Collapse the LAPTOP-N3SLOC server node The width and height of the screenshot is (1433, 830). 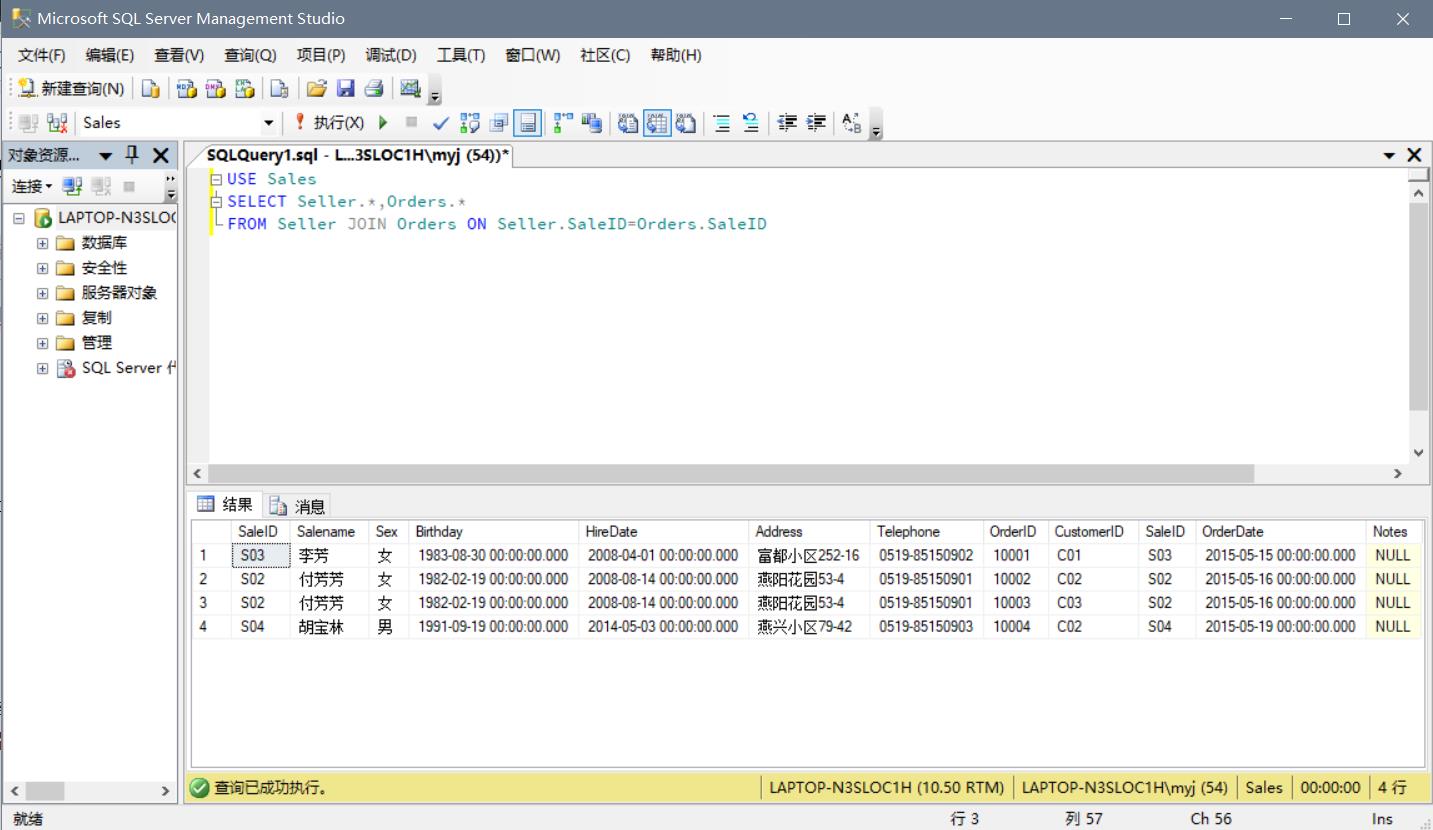[18, 218]
